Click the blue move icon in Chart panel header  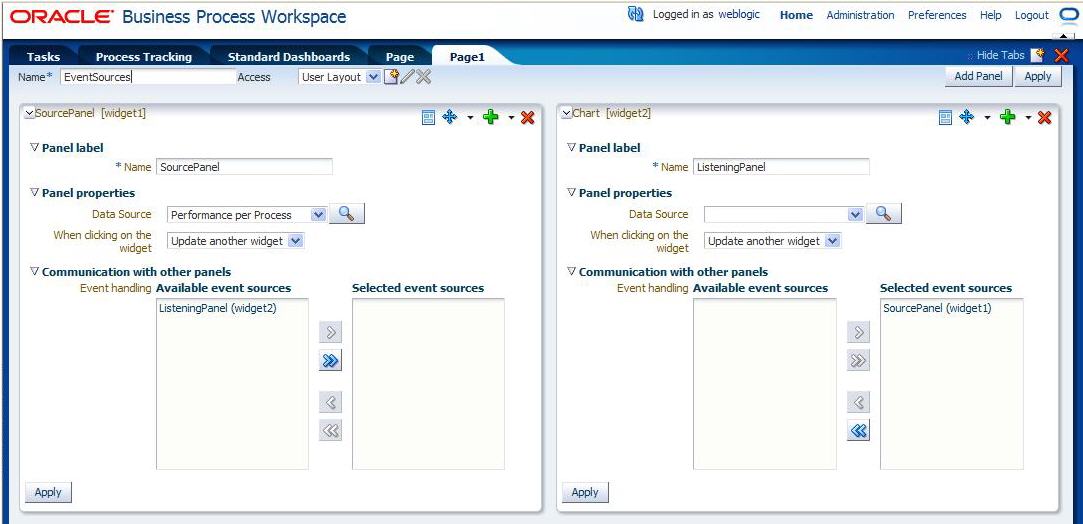(966, 117)
